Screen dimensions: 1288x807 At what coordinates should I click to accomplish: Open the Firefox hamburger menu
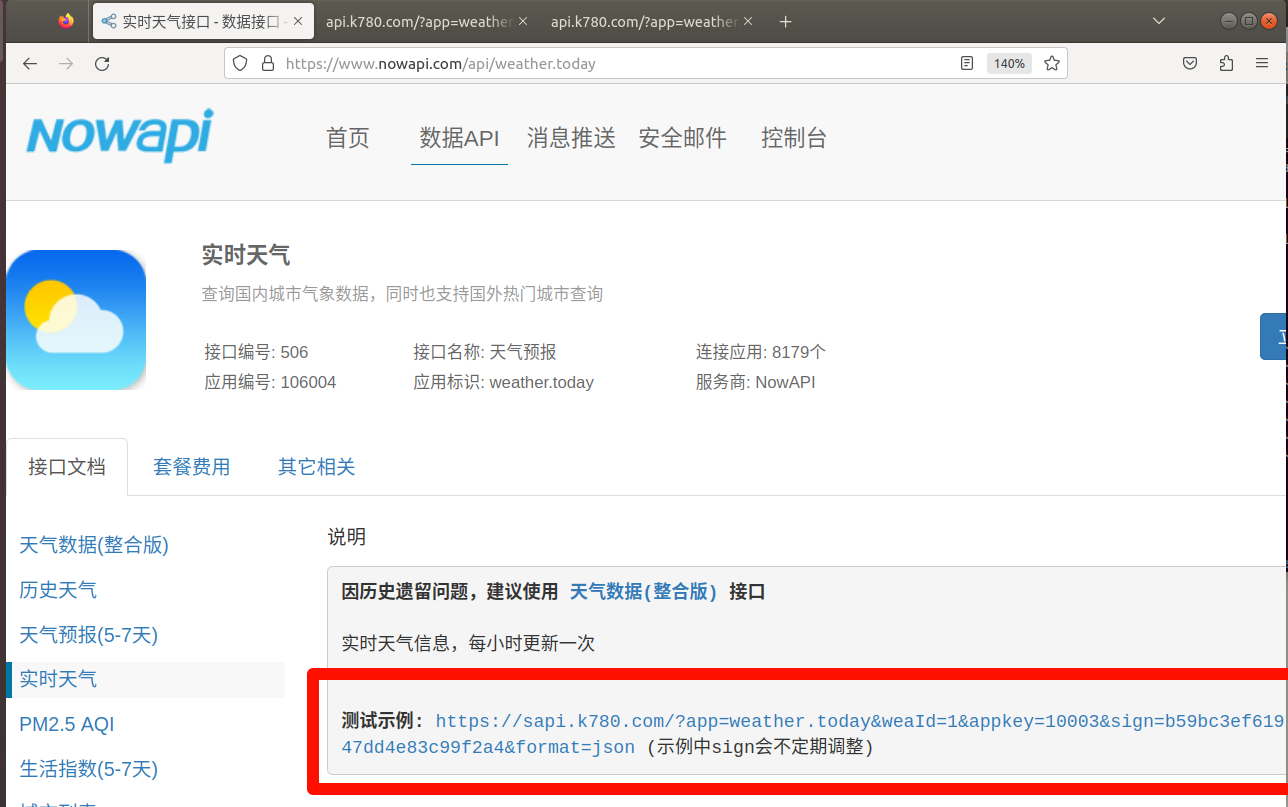coord(1262,64)
